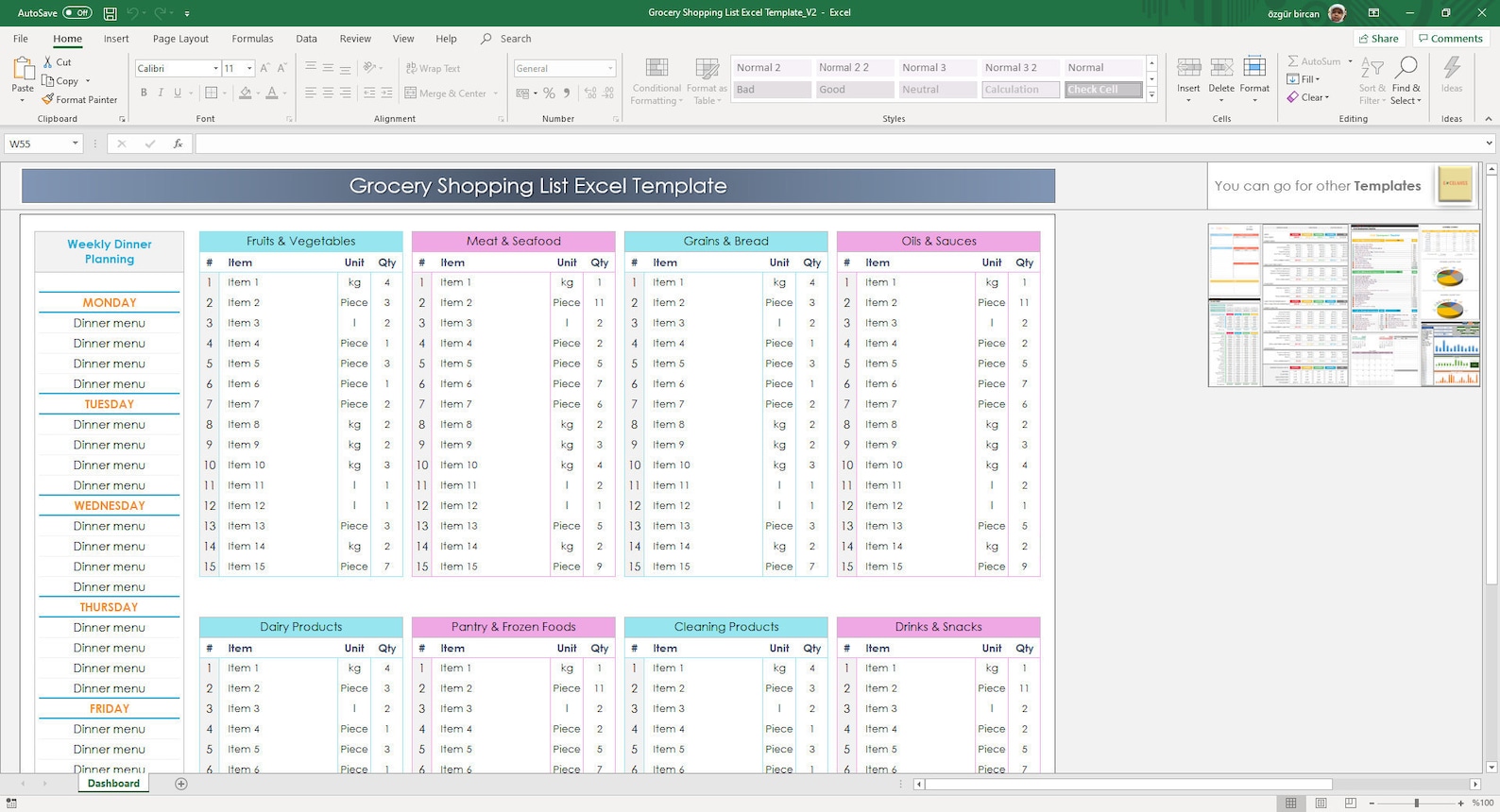Click the Copy icon
Screen dimensions: 1500x812
tap(48, 81)
